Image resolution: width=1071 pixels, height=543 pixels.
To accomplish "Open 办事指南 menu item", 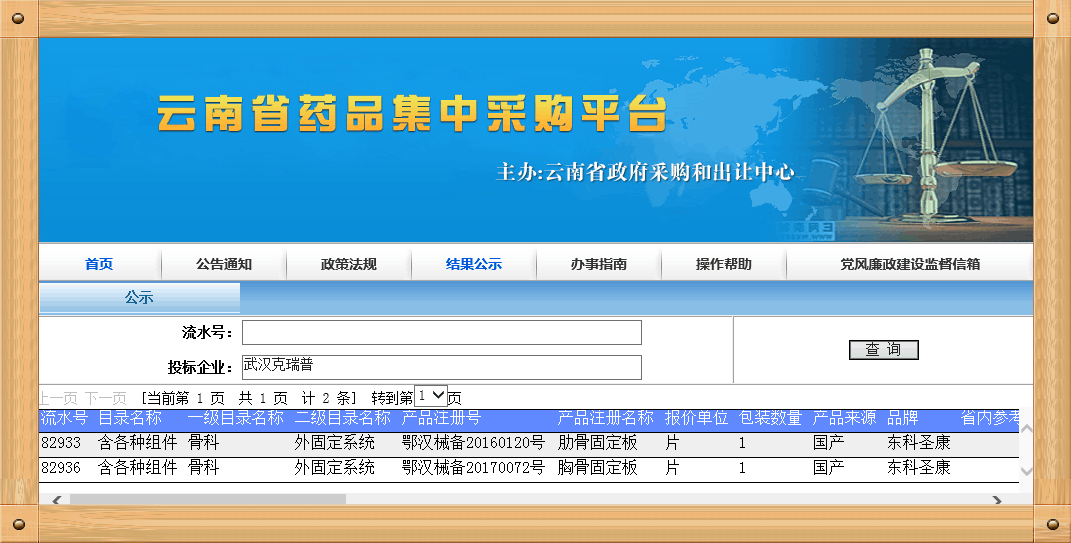I will click(599, 264).
